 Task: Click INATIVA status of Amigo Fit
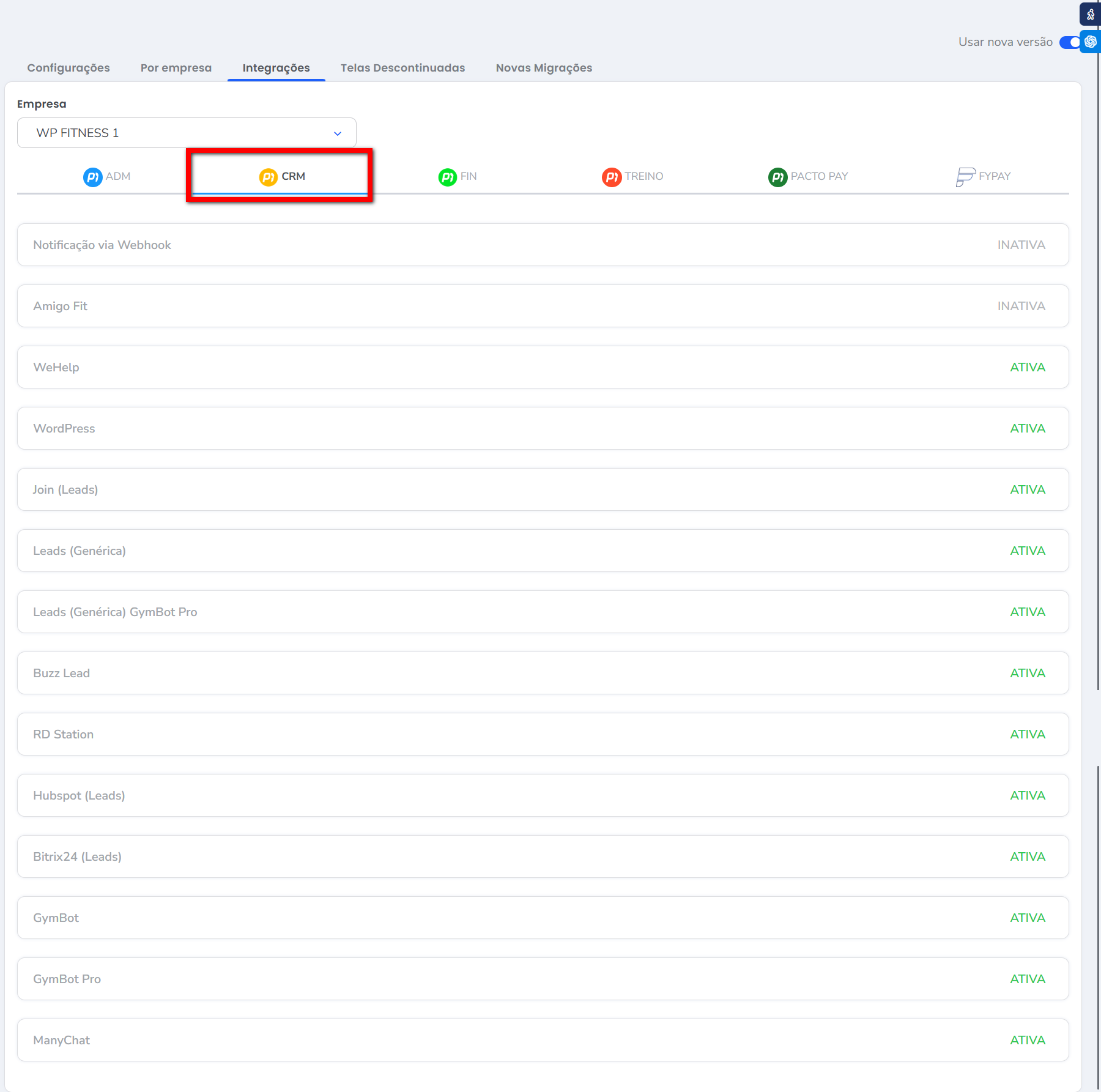[1021, 306]
